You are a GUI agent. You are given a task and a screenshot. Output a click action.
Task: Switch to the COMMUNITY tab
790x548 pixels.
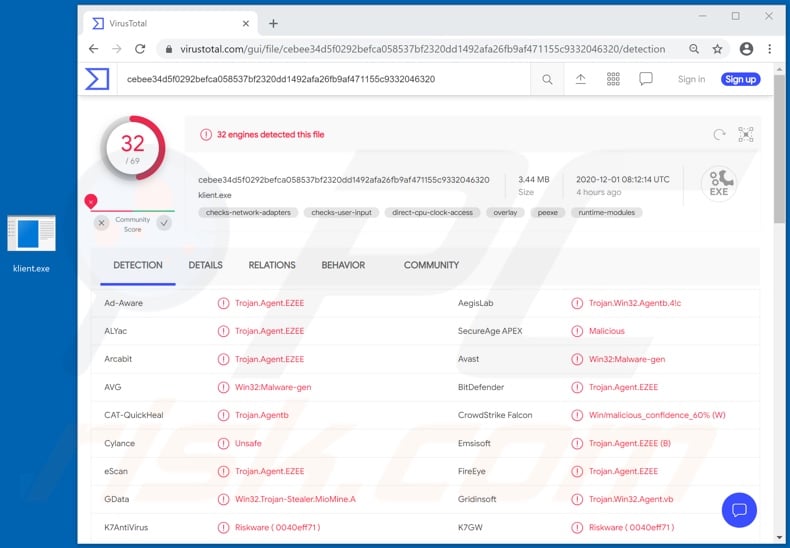pyautogui.click(x=431, y=265)
